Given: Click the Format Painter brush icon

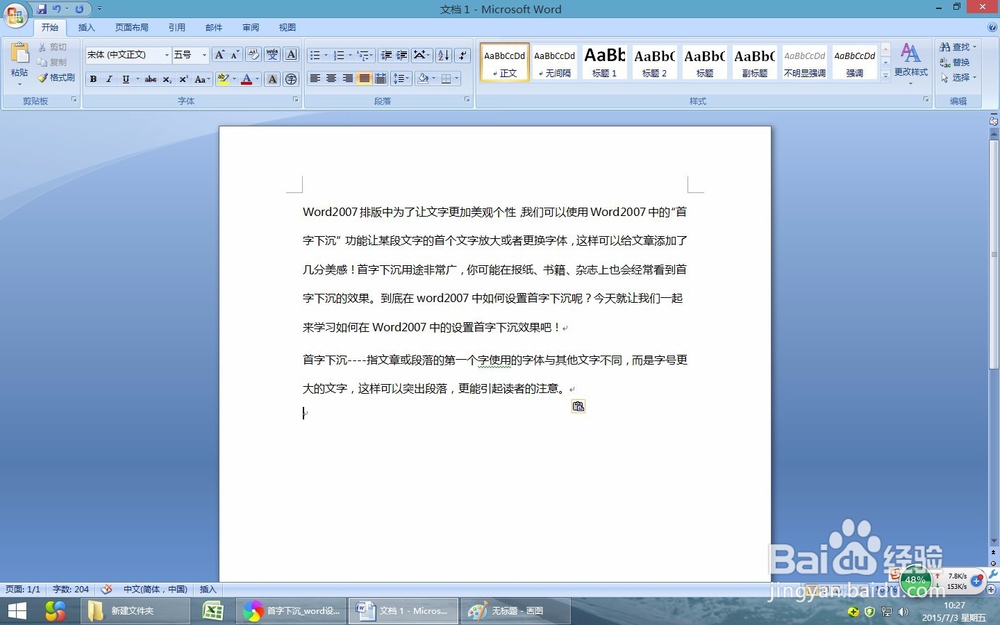Looking at the screenshot, I should click(x=43, y=78).
